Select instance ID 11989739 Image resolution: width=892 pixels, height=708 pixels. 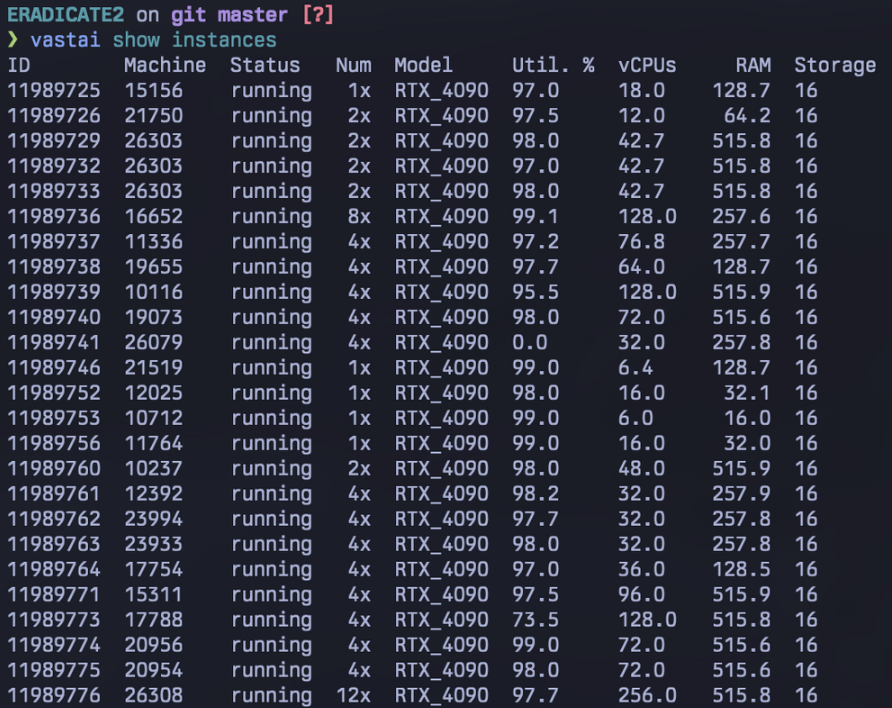click(54, 292)
